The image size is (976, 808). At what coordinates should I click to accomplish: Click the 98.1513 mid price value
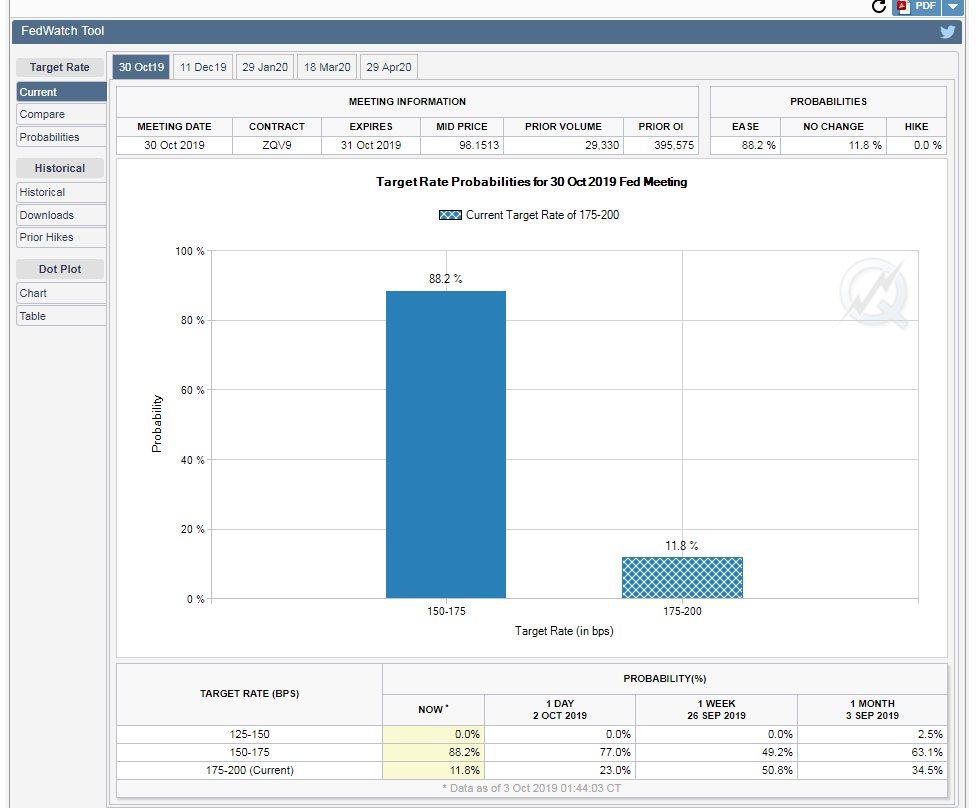point(462,145)
